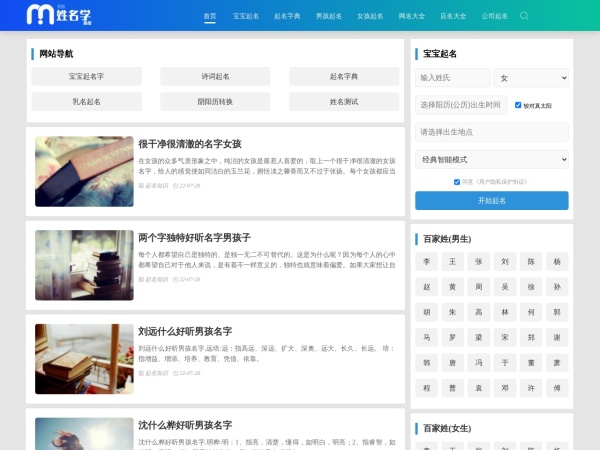Toggle the 校对真太阳 checkbox
600x450 pixels.
pos(518,105)
